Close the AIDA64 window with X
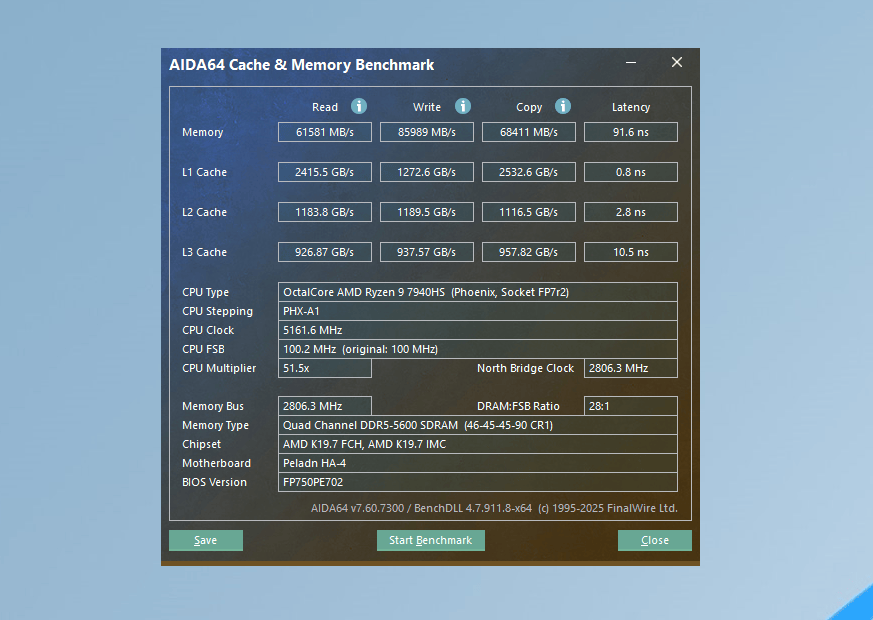The image size is (873, 620). (676, 62)
